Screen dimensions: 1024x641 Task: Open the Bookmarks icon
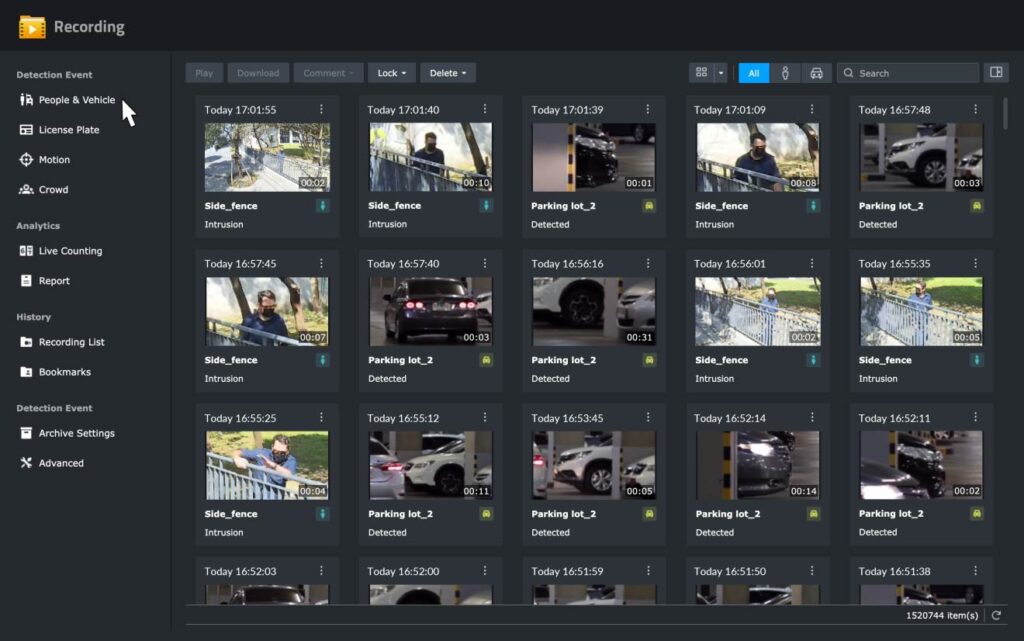pos(26,372)
